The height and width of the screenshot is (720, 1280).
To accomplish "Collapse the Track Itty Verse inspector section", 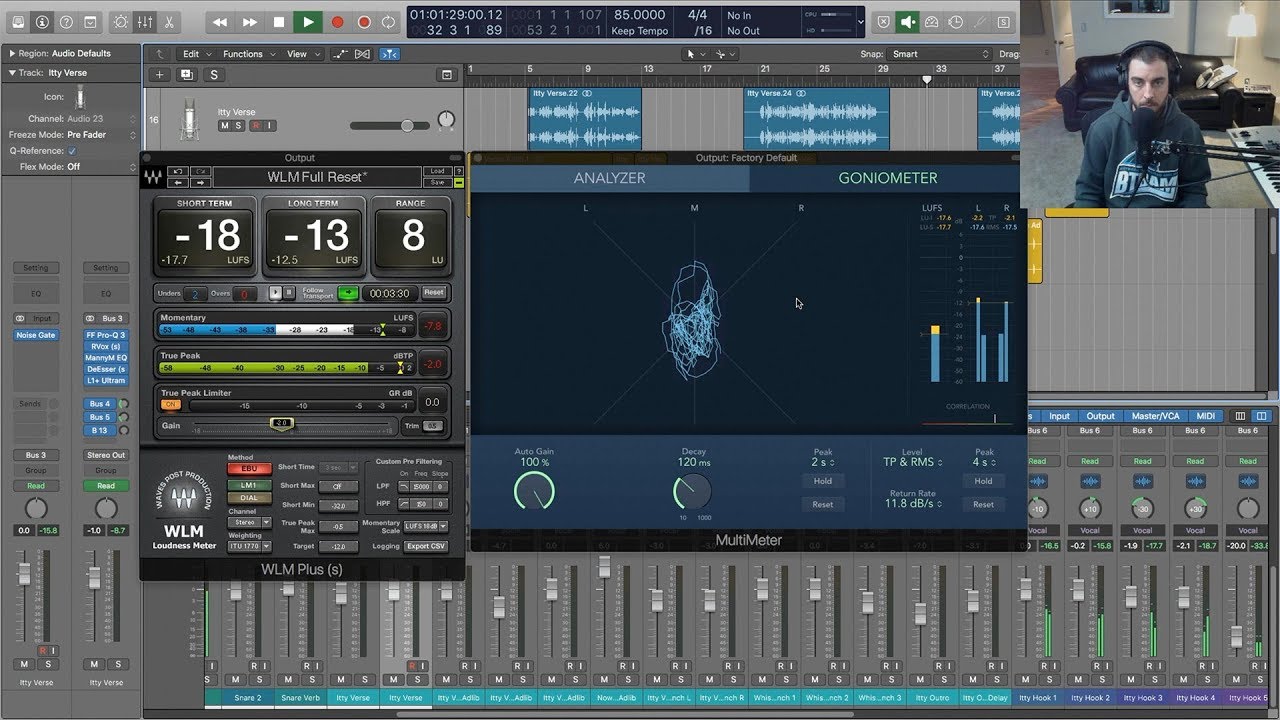I will (x=12, y=73).
